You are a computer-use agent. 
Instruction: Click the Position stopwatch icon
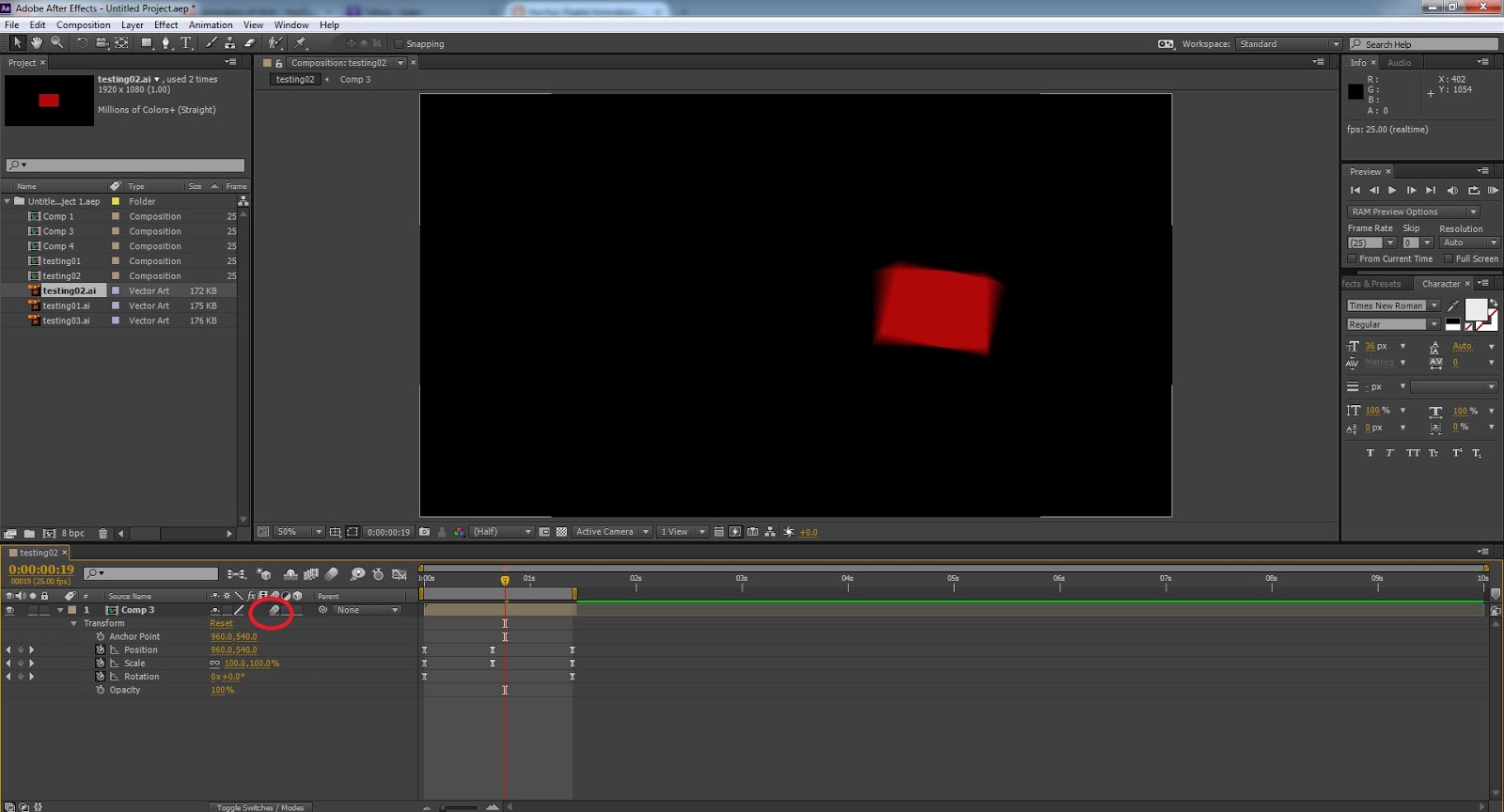(x=101, y=649)
